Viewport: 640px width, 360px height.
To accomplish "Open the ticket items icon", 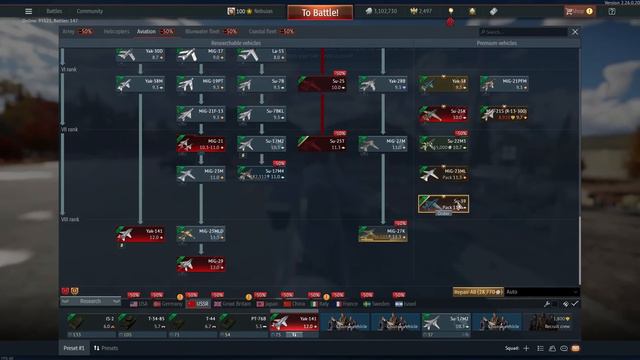I will pos(493,11).
